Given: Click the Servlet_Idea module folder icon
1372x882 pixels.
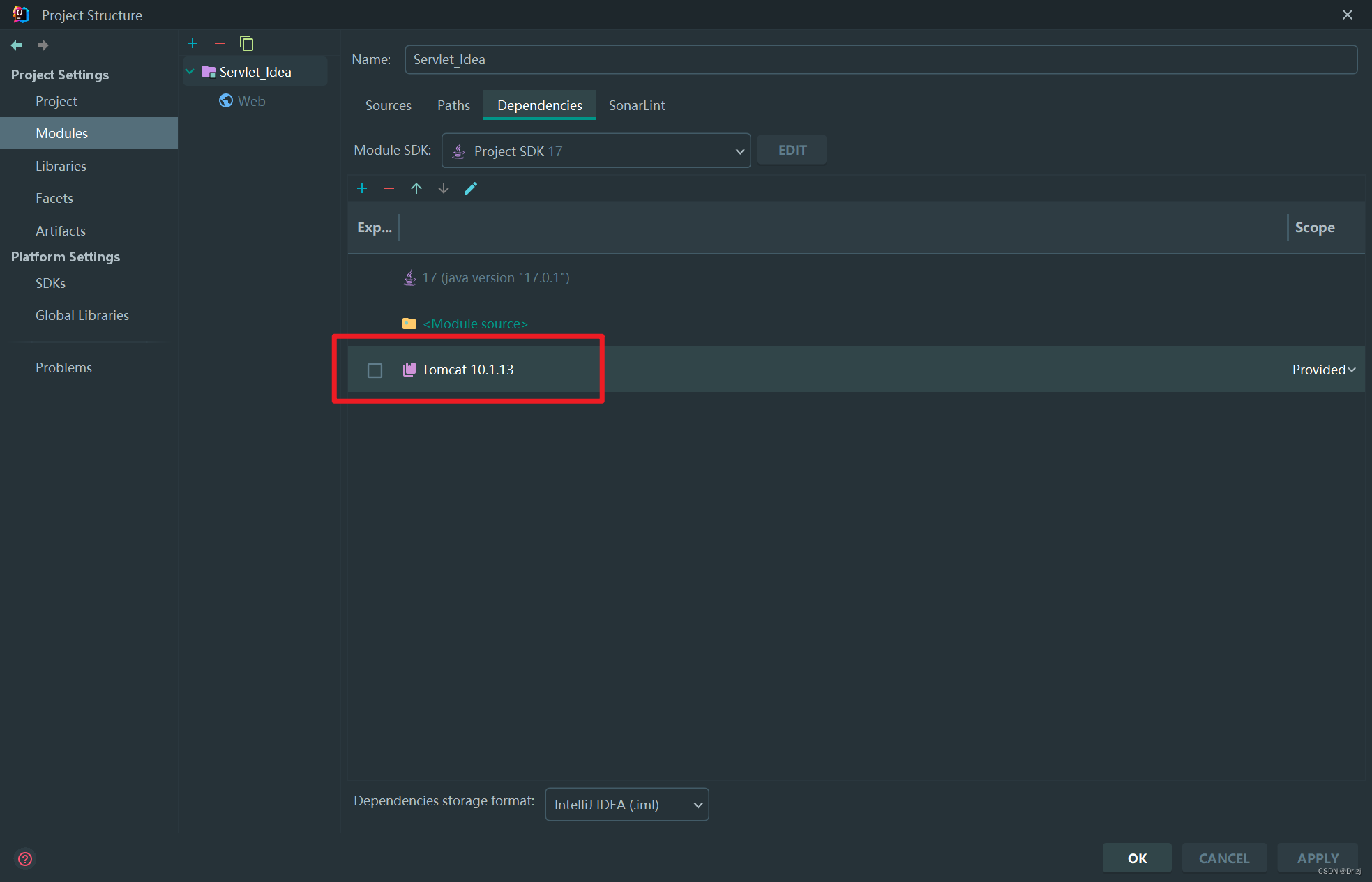Looking at the screenshot, I should pos(208,72).
